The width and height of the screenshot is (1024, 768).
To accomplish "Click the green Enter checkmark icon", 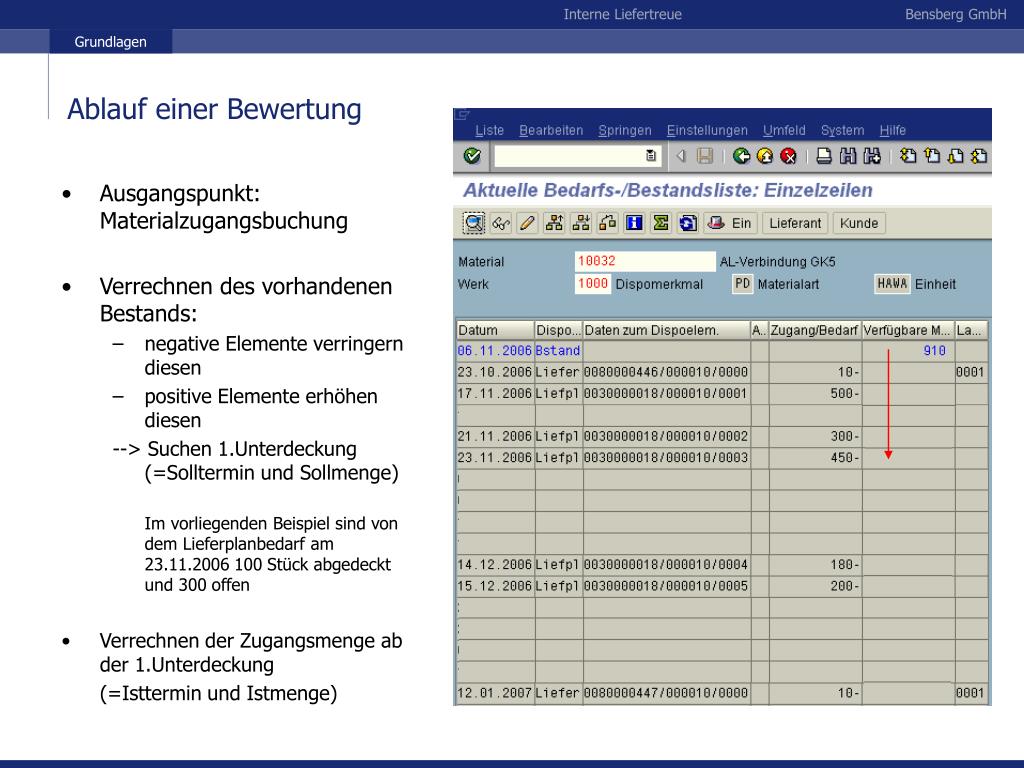I will point(472,156).
